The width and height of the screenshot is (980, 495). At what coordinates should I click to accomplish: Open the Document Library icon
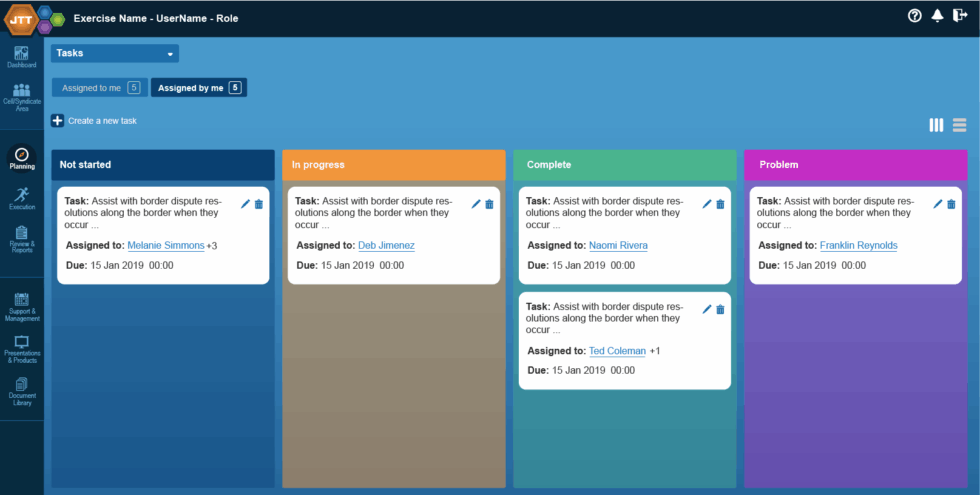point(21,390)
